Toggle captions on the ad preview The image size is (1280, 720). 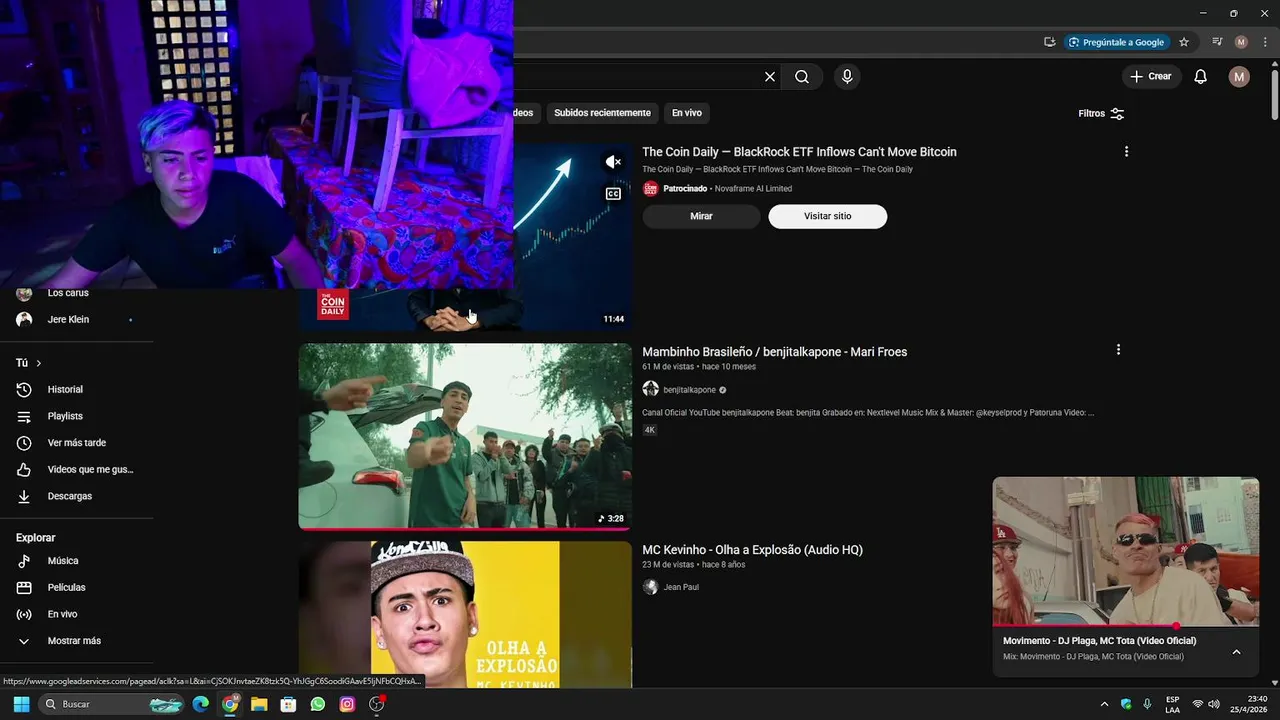coord(613,194)
